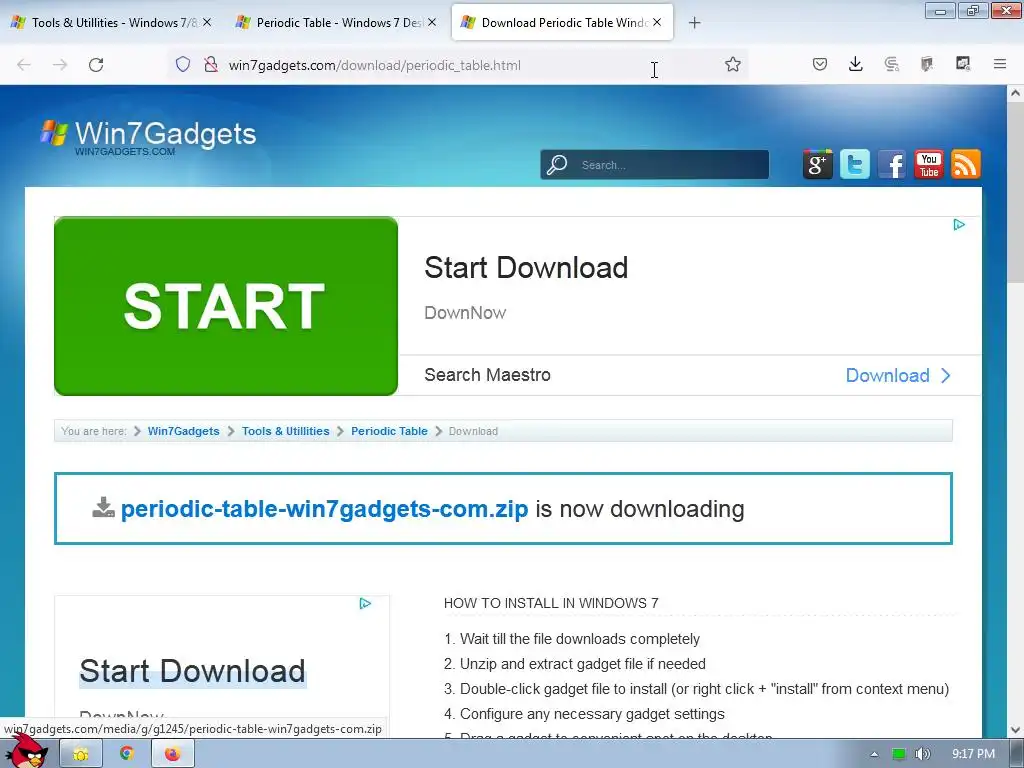Click 'Unzip and extract gadget file if needed'

[x=583, y=664]
